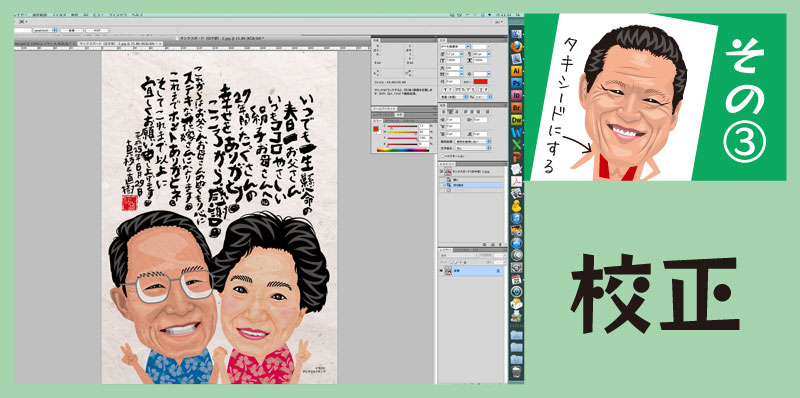Screen dimensions: 800x398
Task: Click the opacity field in Layers panel
Action: point(498,255)
